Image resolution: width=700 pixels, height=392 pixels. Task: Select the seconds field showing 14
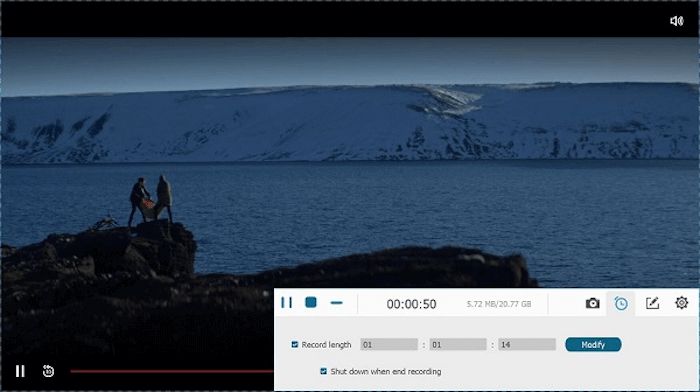coord(527,345)
